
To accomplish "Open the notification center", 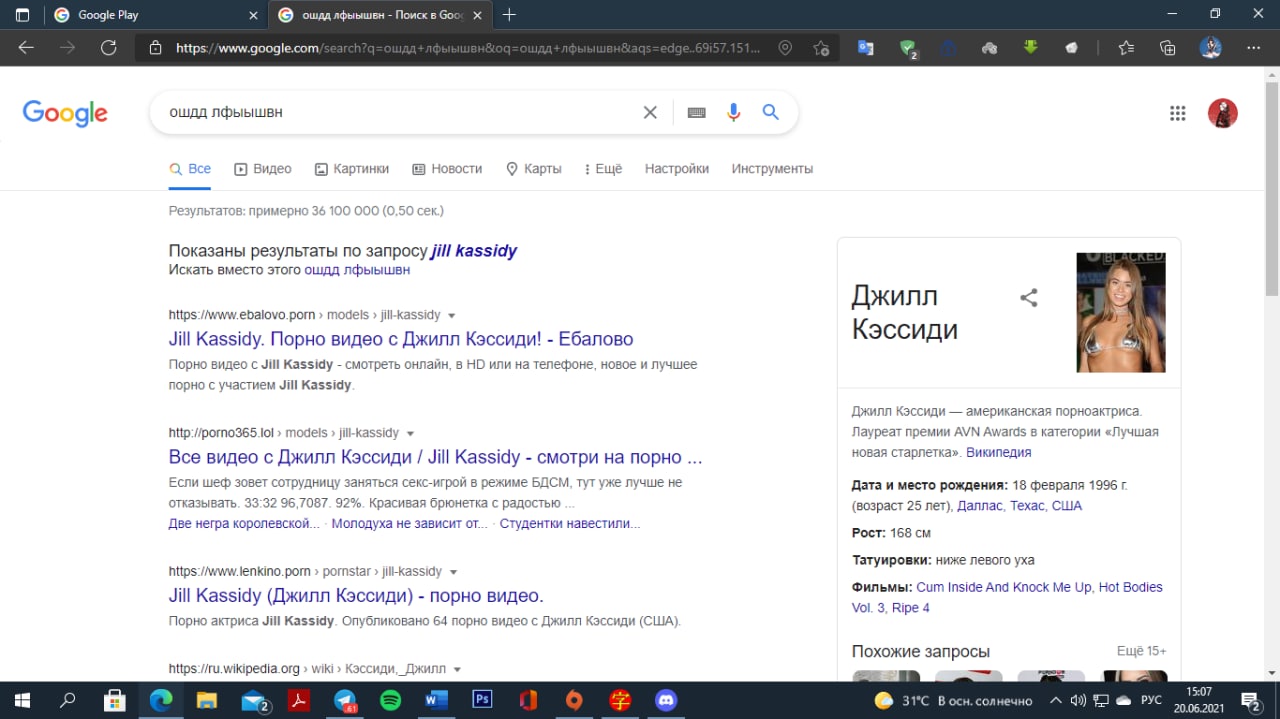I will pyautogui.click(x=1250, y=700).
